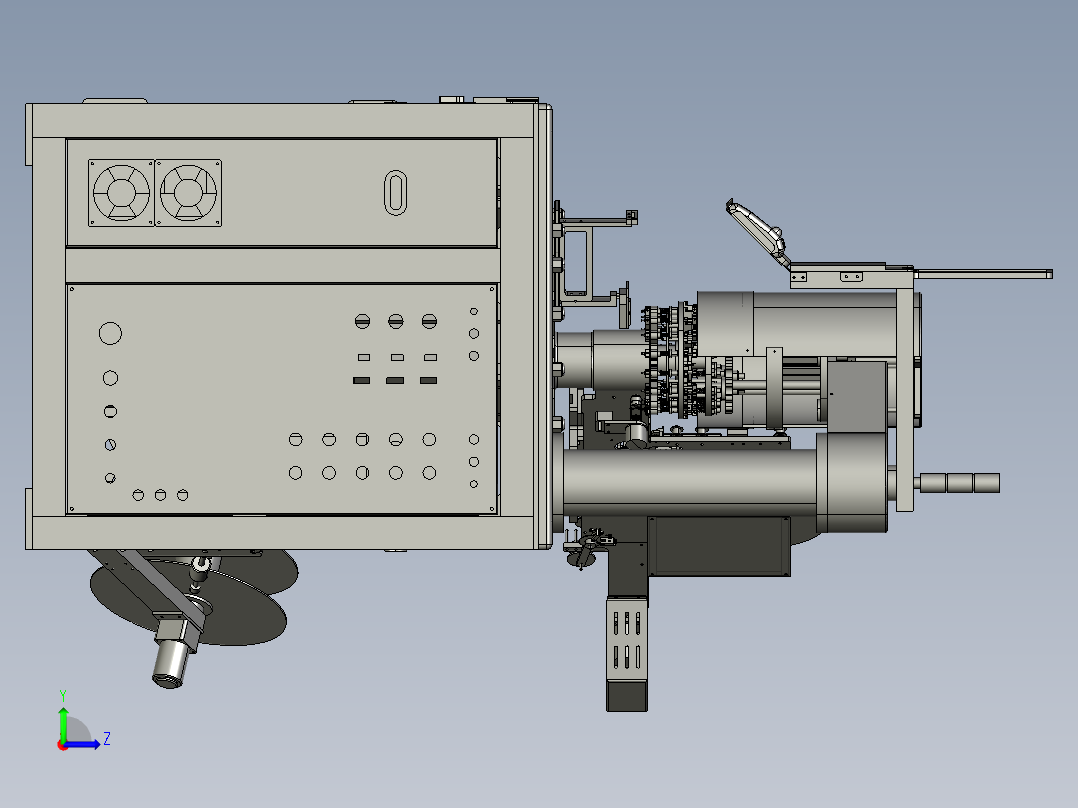The height and width of the screenshot is (808, 1078).
Task: Select the long horizontal barrel cylinder
Action: coord(691,481)
